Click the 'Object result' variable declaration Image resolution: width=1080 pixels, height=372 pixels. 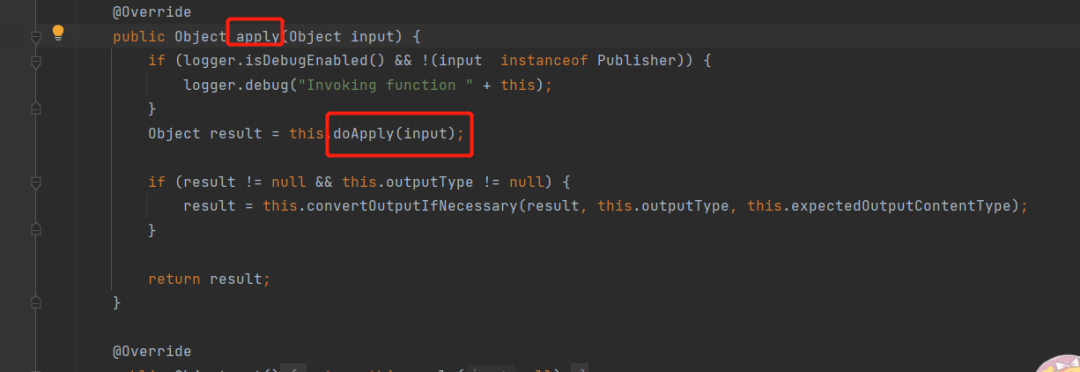point(205,133)
